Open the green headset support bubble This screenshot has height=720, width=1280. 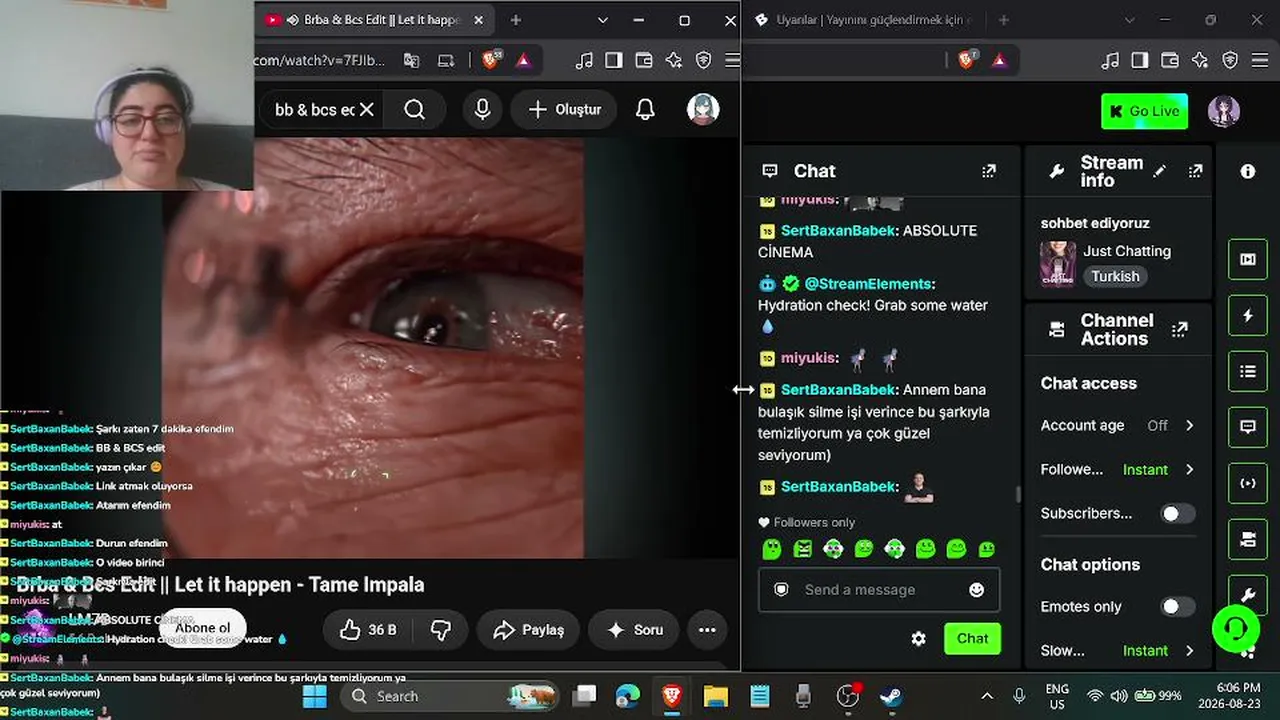coord(1236,629)
